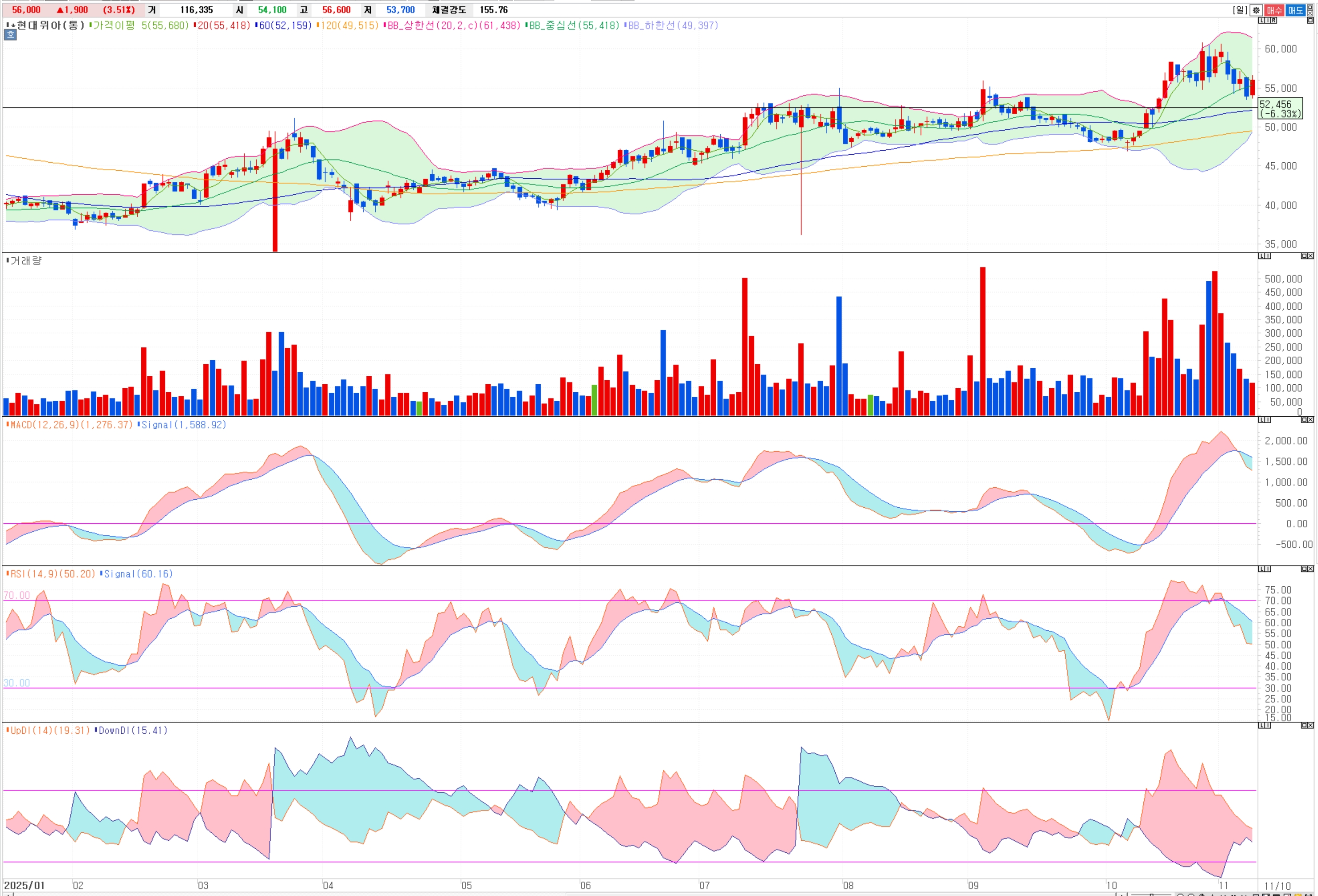The width and height of the screenshot is (1318, 896).
Task: Click the chart zoom slider at bottom
Action: (x=1151, y=894)
